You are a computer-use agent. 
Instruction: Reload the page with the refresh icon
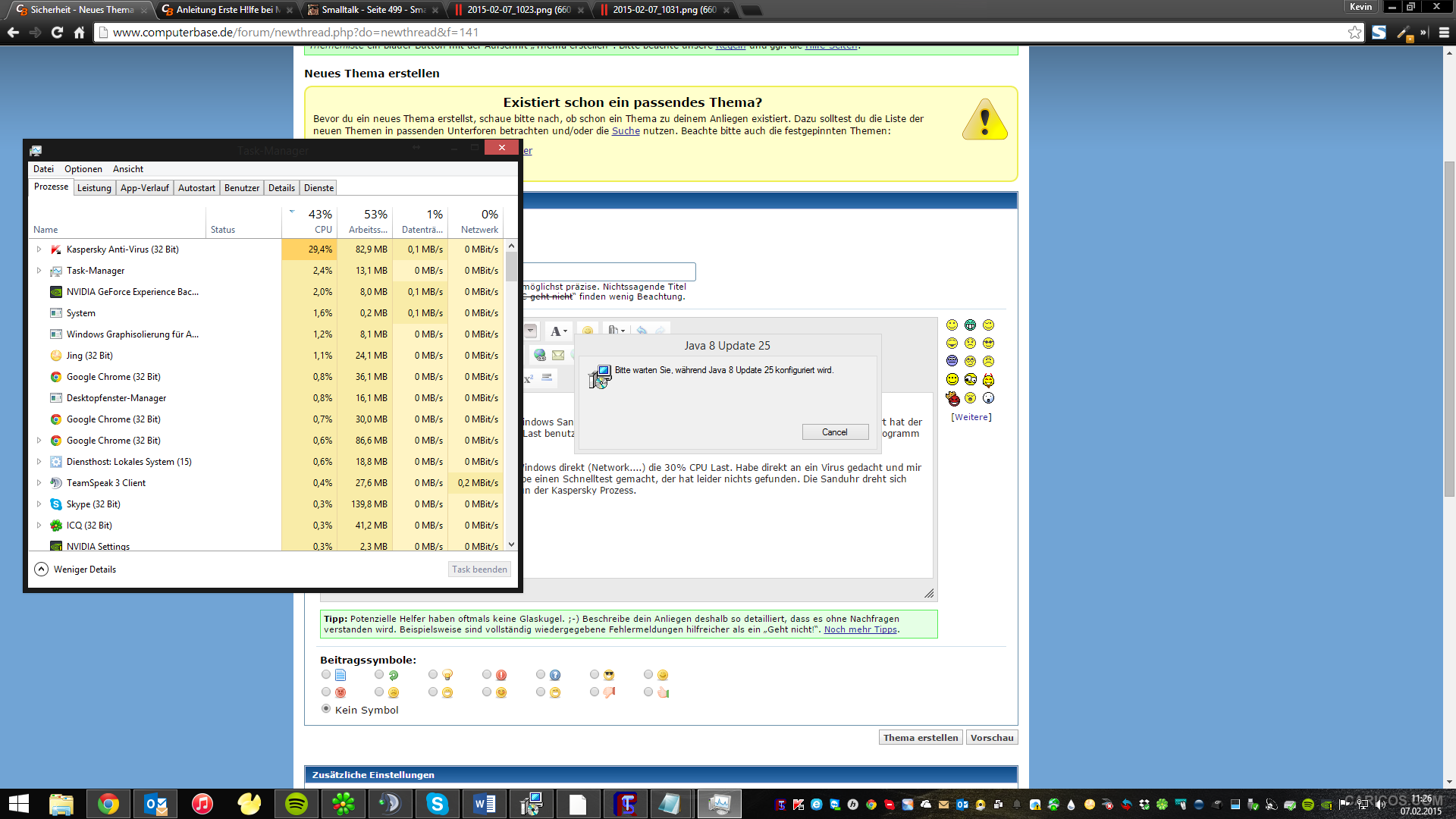tap(57, 32)
